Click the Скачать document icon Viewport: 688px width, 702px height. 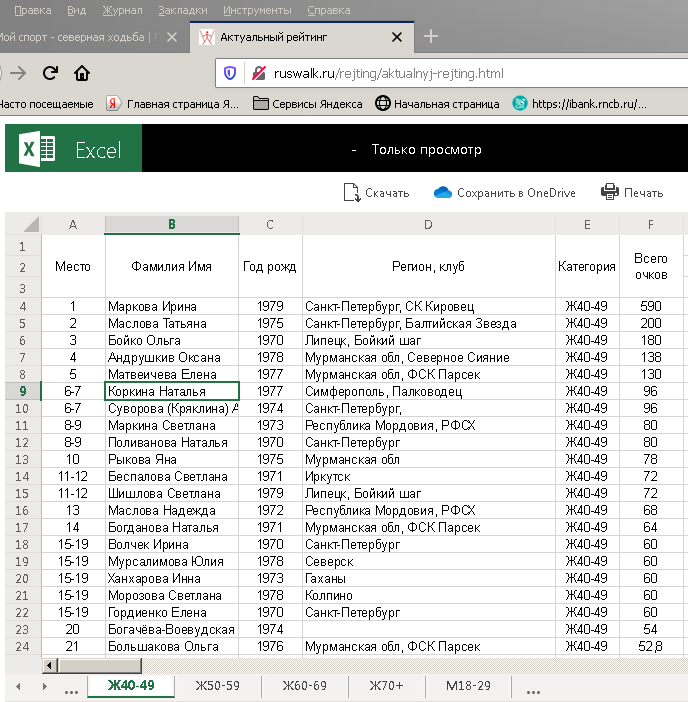pyautogui.click(x=351, y=193)
